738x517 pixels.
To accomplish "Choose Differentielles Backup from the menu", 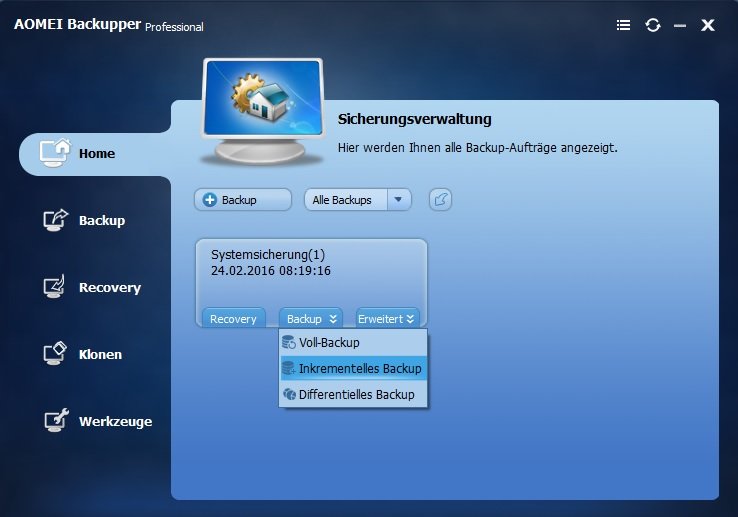I will point(353,394).
